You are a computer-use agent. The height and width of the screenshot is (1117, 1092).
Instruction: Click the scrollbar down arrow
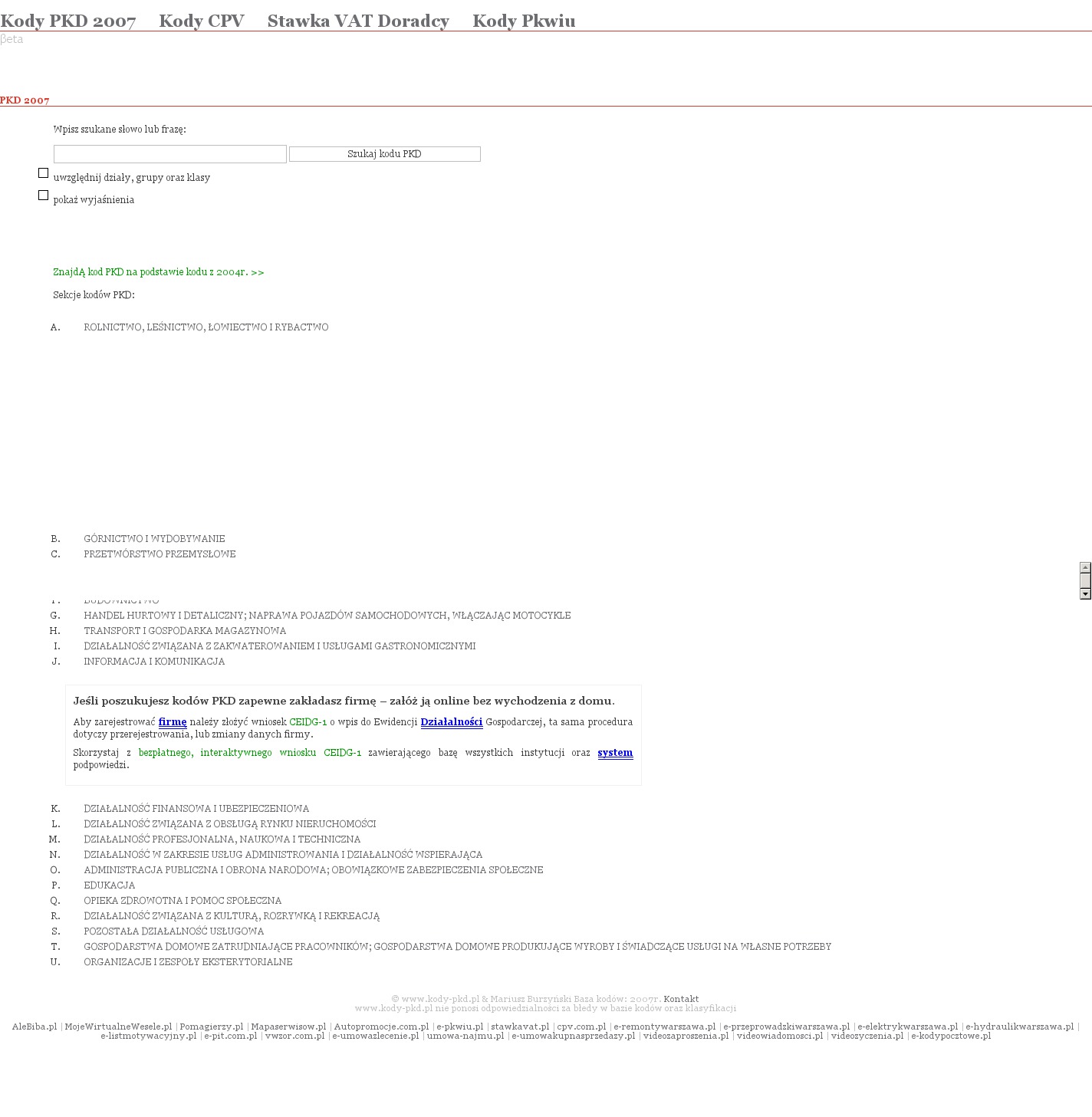click(x=1085, y=593)
